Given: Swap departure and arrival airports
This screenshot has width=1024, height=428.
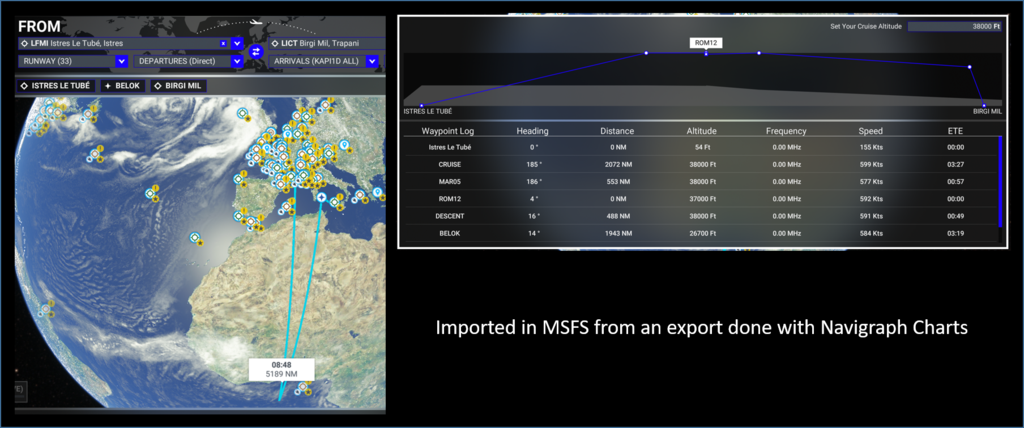Looking at the screenshot, I should [x=256, y=50].
